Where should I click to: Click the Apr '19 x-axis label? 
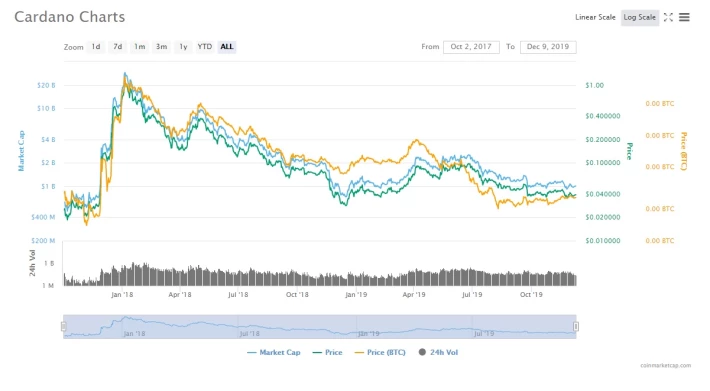click(414, 295)
